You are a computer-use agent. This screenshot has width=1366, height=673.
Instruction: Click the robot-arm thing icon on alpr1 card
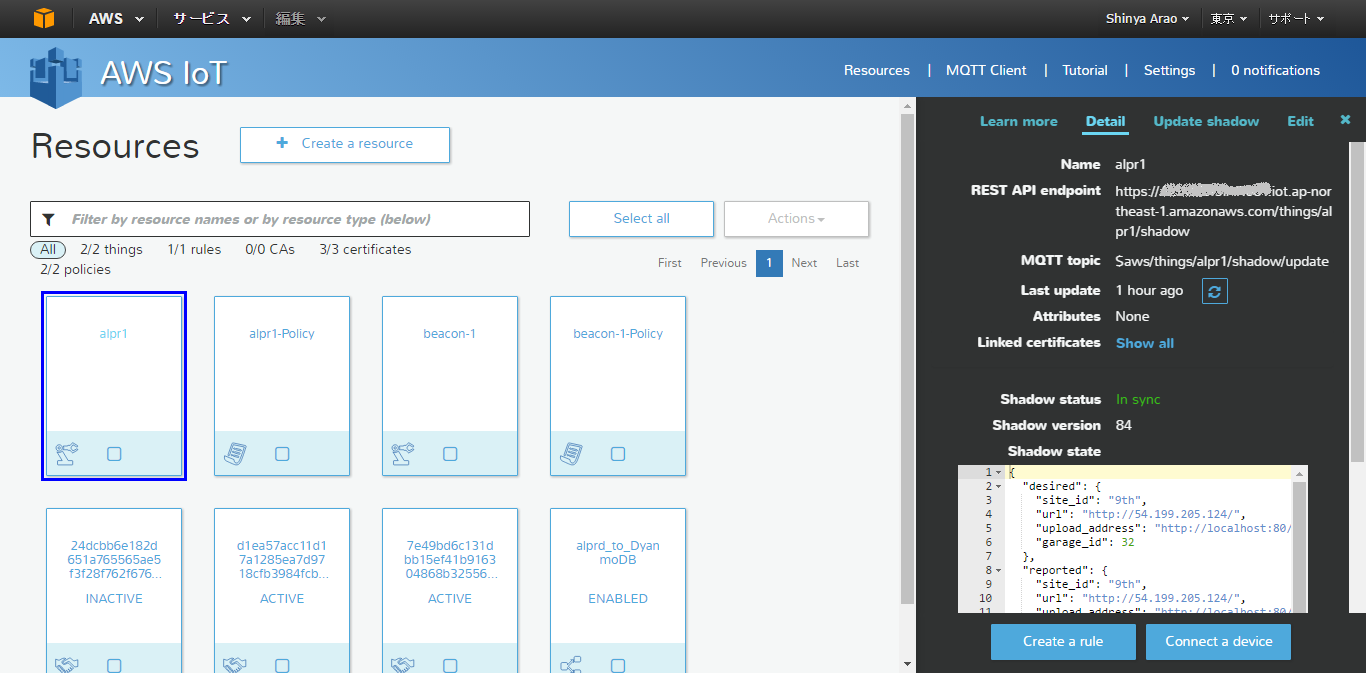(67, 453)
